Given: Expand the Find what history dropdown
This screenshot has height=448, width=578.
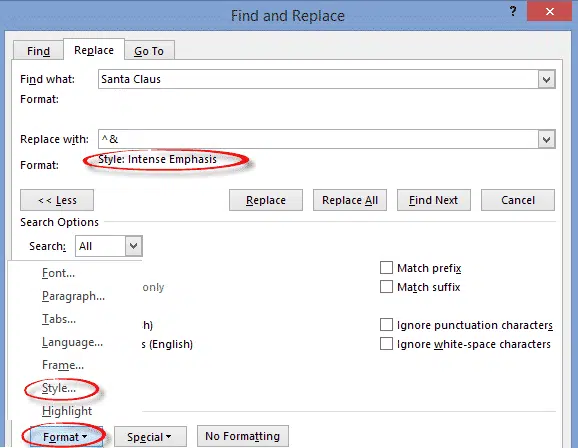Looking at the screenshot, I should [x=546, y=79].
